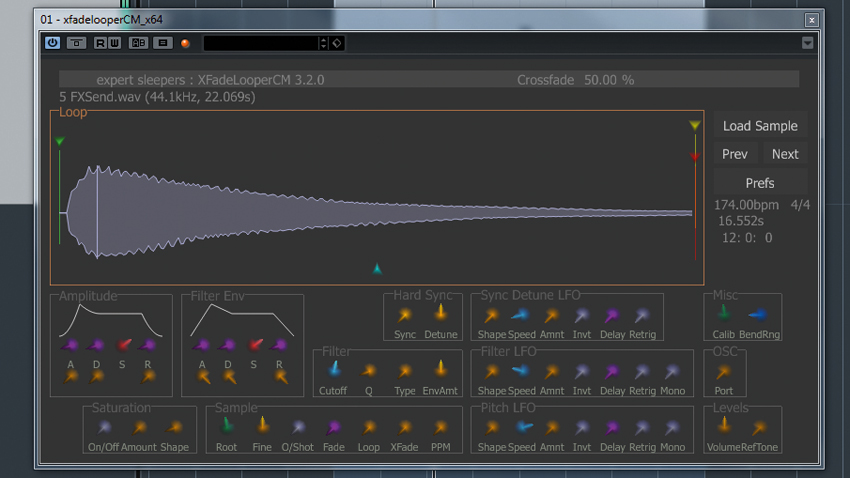Click the red end marker triangle
This screenshot has width=850, height=478.
(x=694, y=157)
